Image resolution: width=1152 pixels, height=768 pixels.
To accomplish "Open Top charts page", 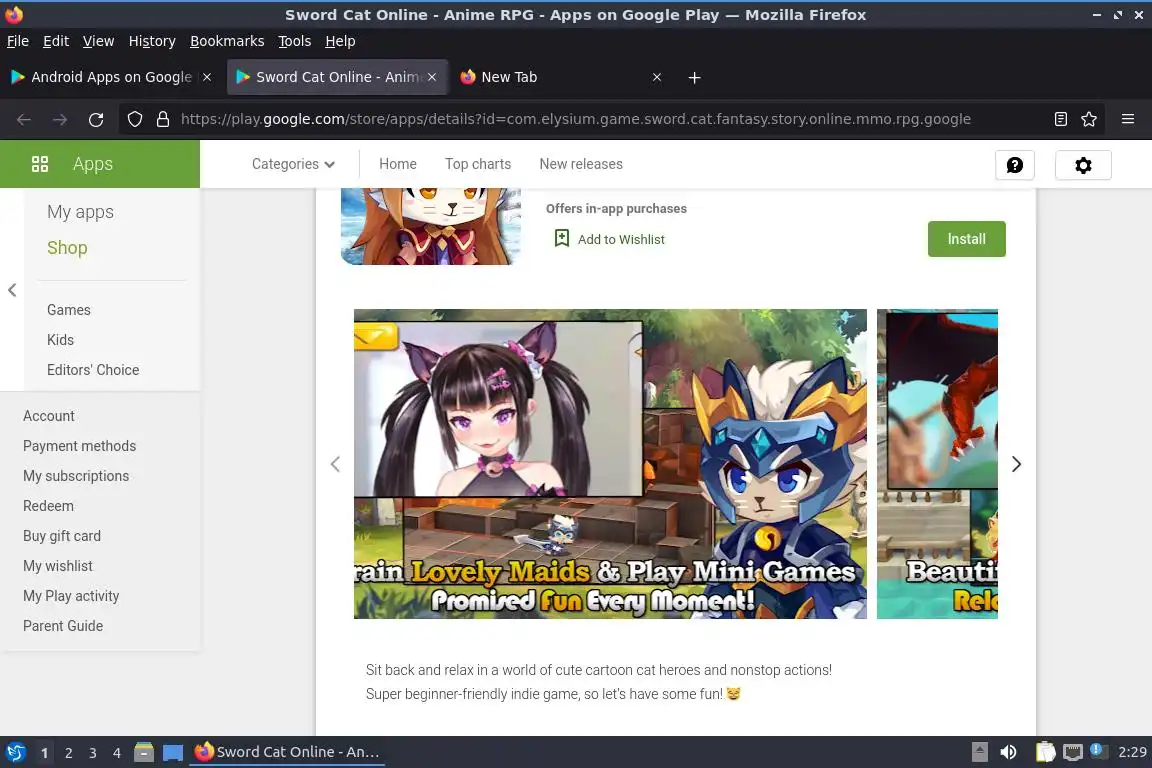I will (478, 164).
